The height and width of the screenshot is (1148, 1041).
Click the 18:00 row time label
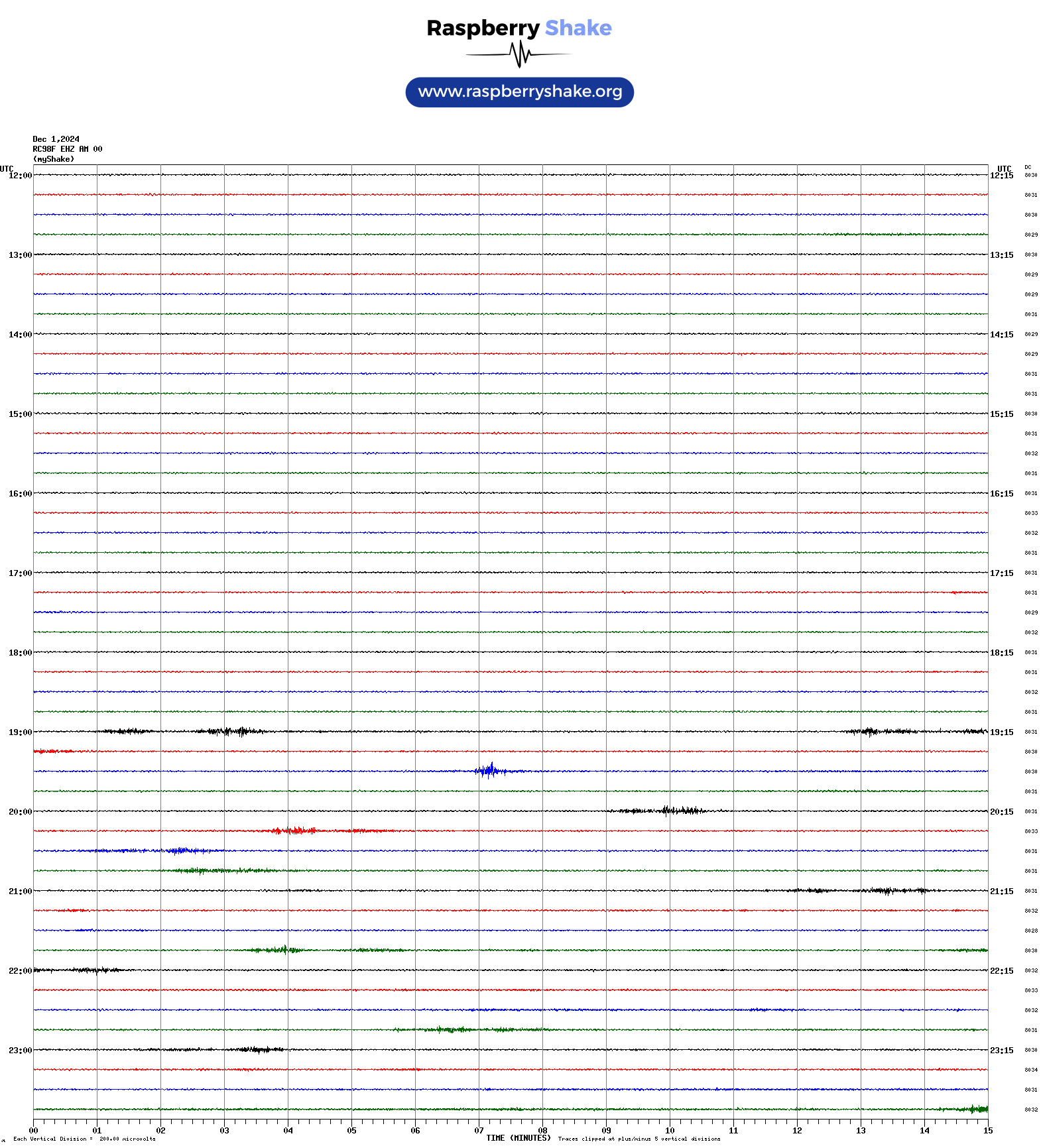[x=20, y=653]
